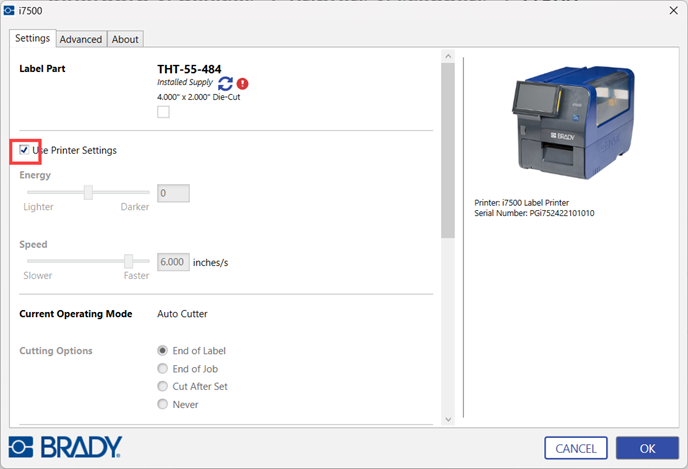Viewport: 688px width, 469px height.
Task: Select the Settings tab
Action: 32,38
